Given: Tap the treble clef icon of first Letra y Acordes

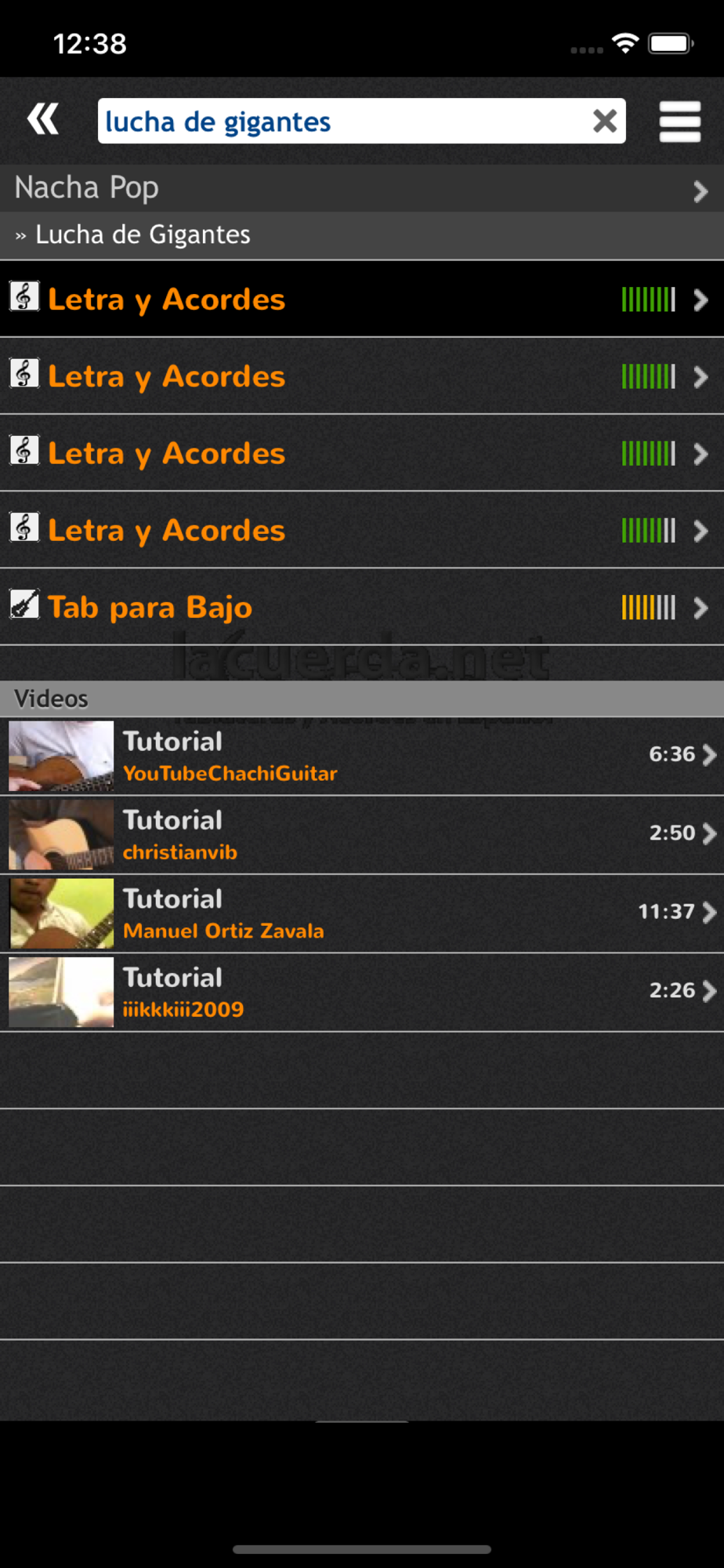Looking at the screenshot, I should click(24, 296).
